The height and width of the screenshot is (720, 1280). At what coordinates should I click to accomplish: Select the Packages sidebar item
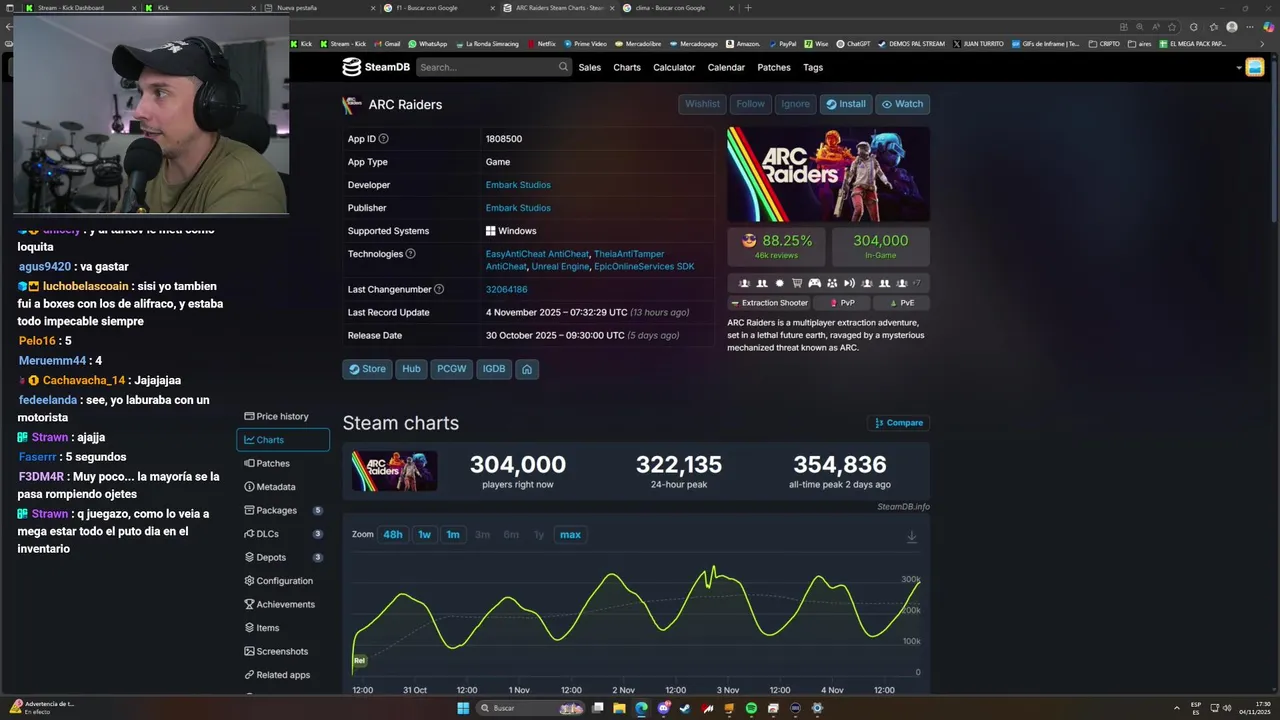pyautogui.click(x=283, y=510)
